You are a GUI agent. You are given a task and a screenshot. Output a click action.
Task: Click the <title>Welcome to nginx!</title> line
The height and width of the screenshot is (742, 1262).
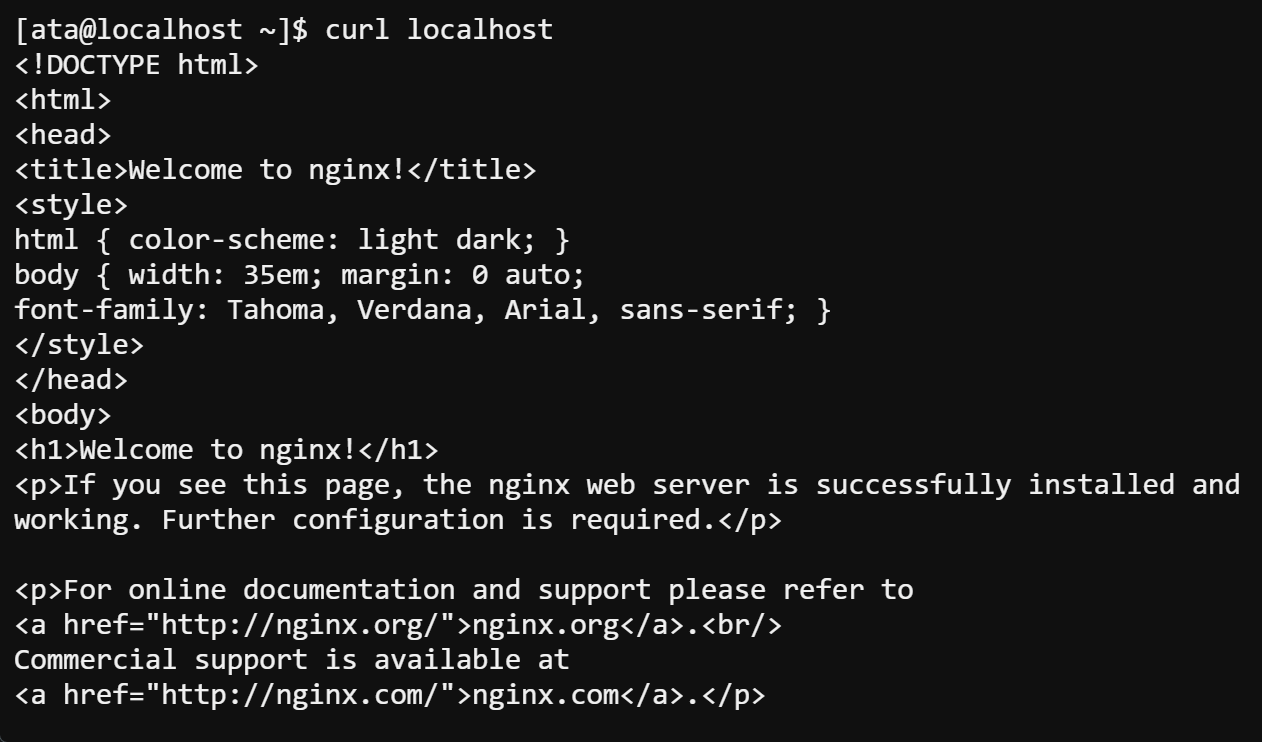[x=276, y=170]
